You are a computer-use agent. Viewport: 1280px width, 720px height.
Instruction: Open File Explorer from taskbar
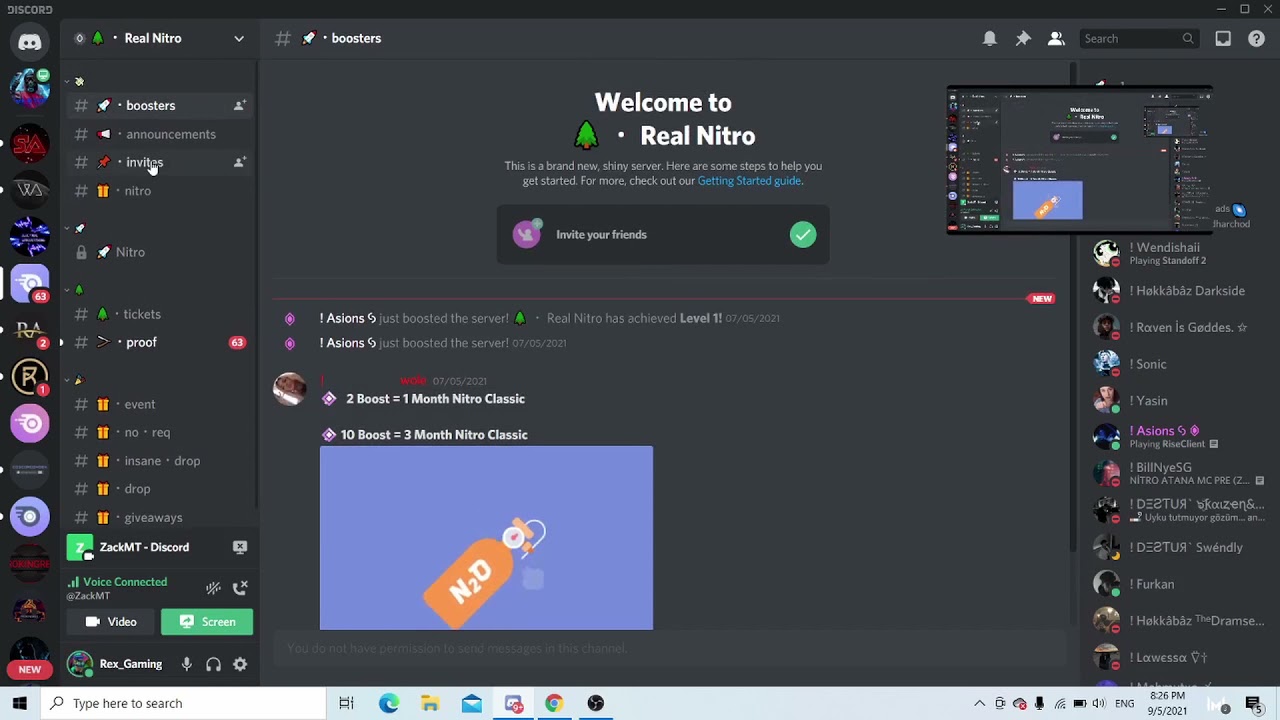[x=429, y=703]
